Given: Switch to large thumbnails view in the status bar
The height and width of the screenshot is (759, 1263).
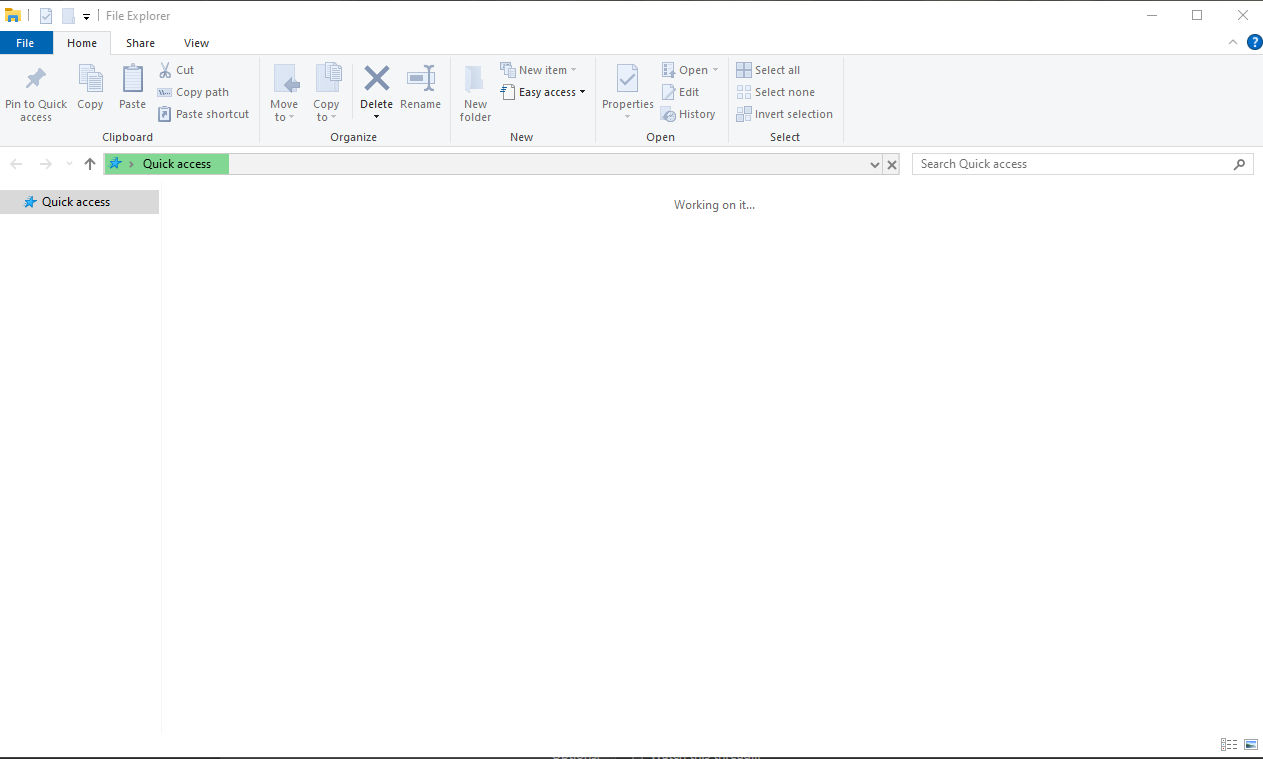Looking at the screenshot, I should click(1250, 744).
